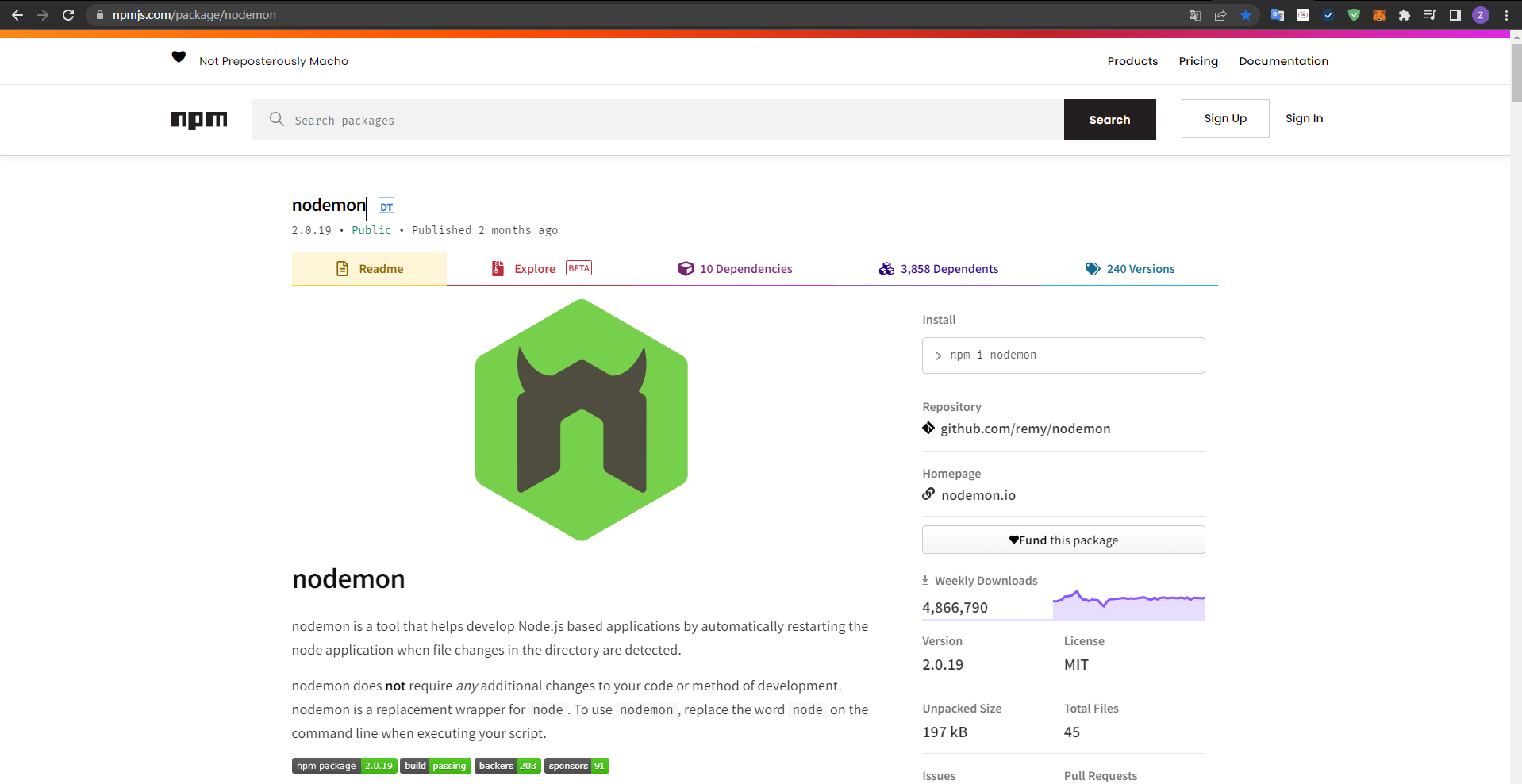Open the 240 Versions tab

click(x=1130, y=269)
